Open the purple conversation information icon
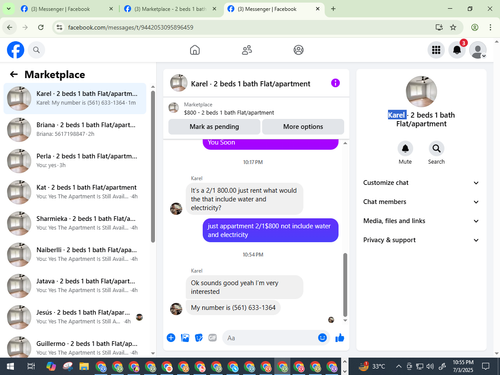Screen dimensions: 500x375 [335, 83]
